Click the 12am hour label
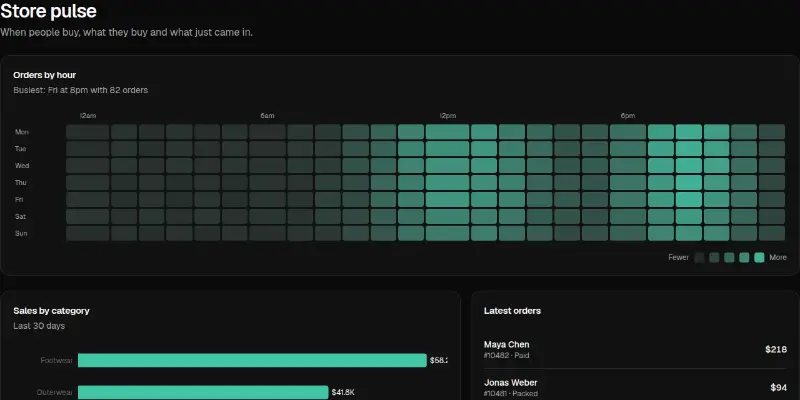 pos(88,116)
